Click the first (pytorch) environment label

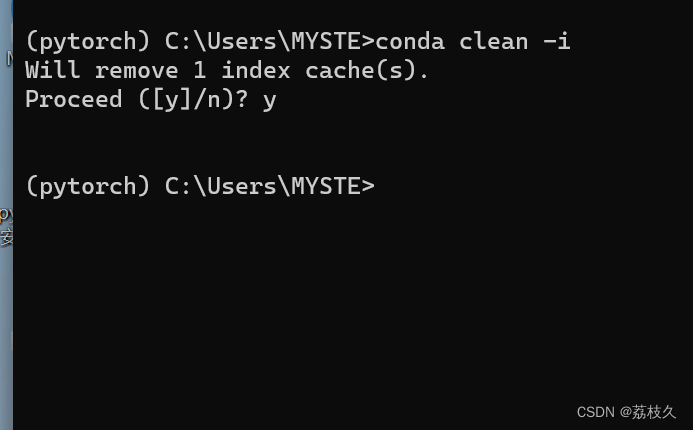pyautogui.click(x=87, y=42)
